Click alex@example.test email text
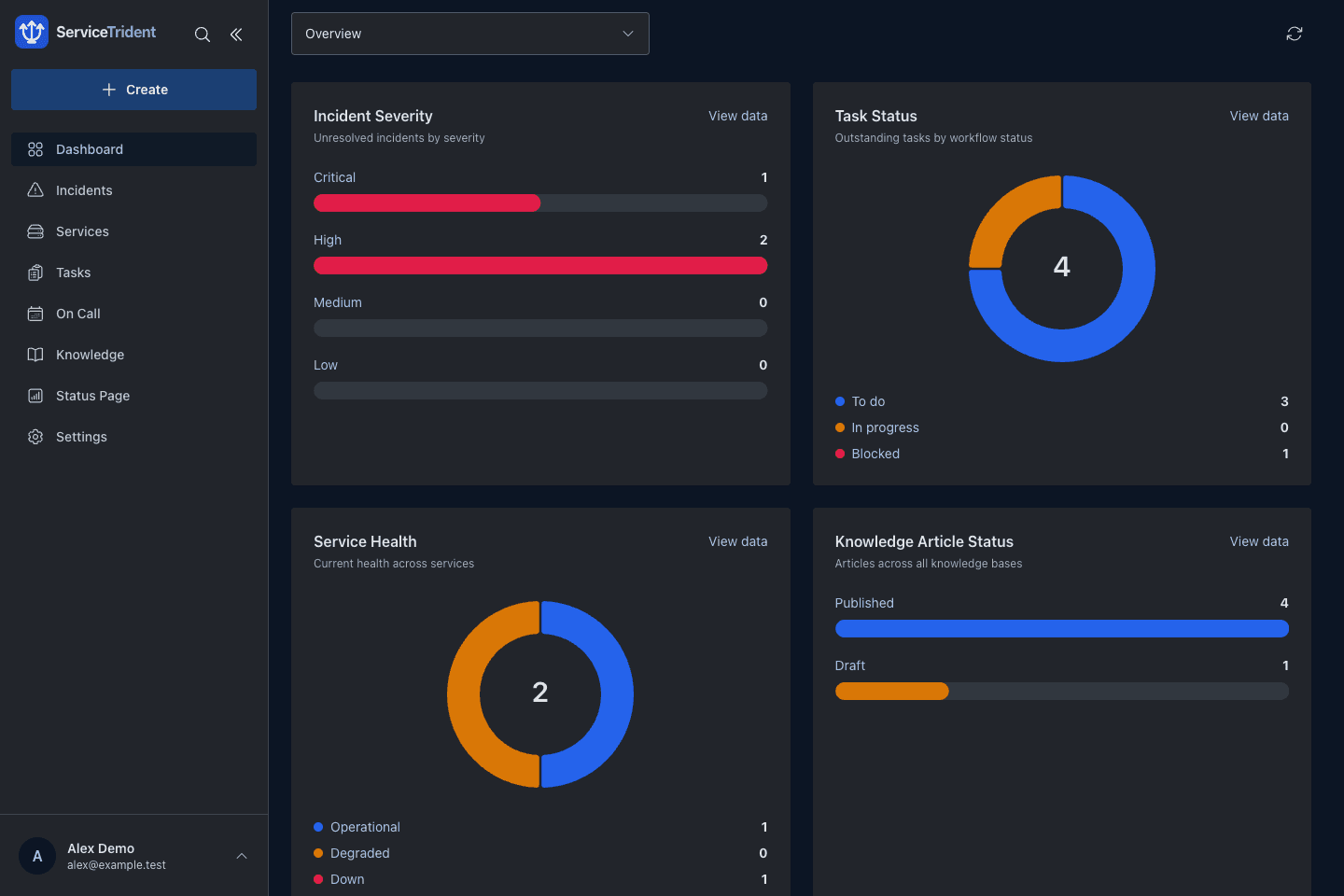 pyautogui.click(x=117, y=865)
